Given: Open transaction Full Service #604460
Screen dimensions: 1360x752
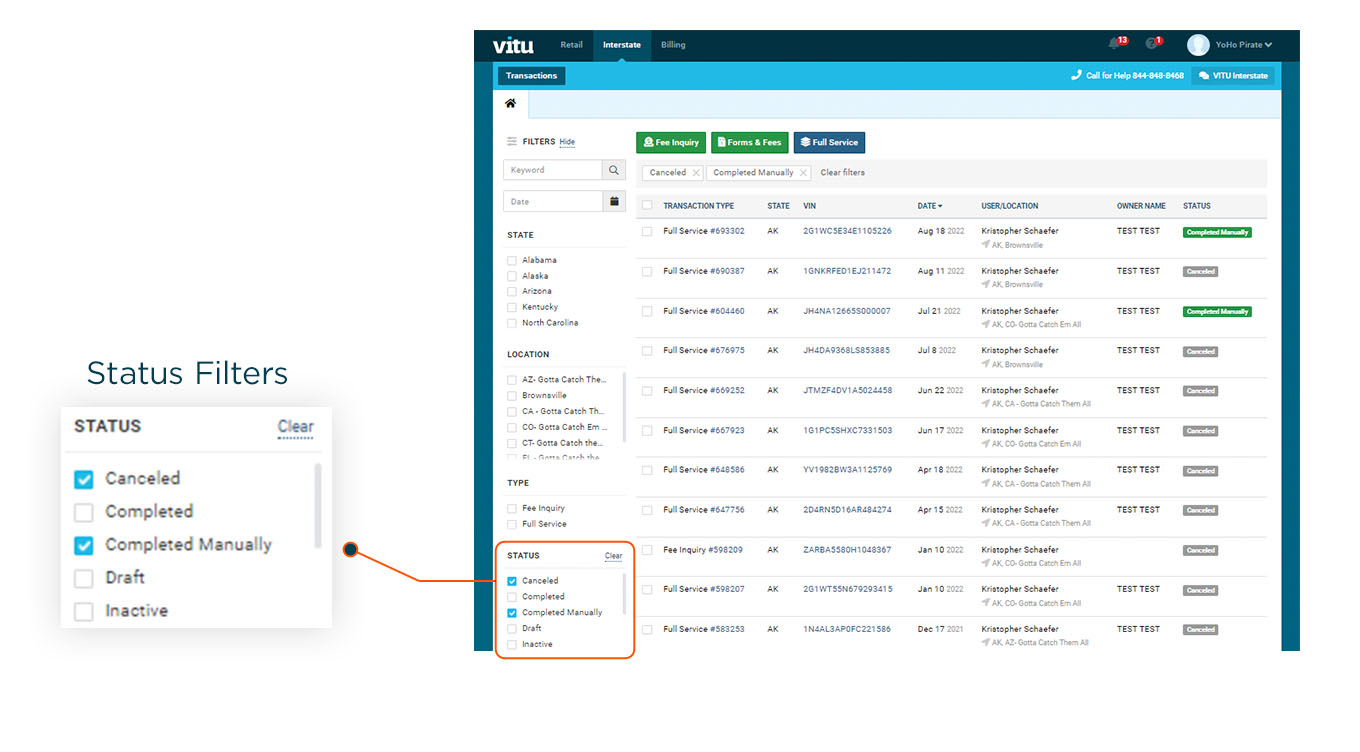Looking at the screenshot, I should pyautogui.click(x=704, y=311).
